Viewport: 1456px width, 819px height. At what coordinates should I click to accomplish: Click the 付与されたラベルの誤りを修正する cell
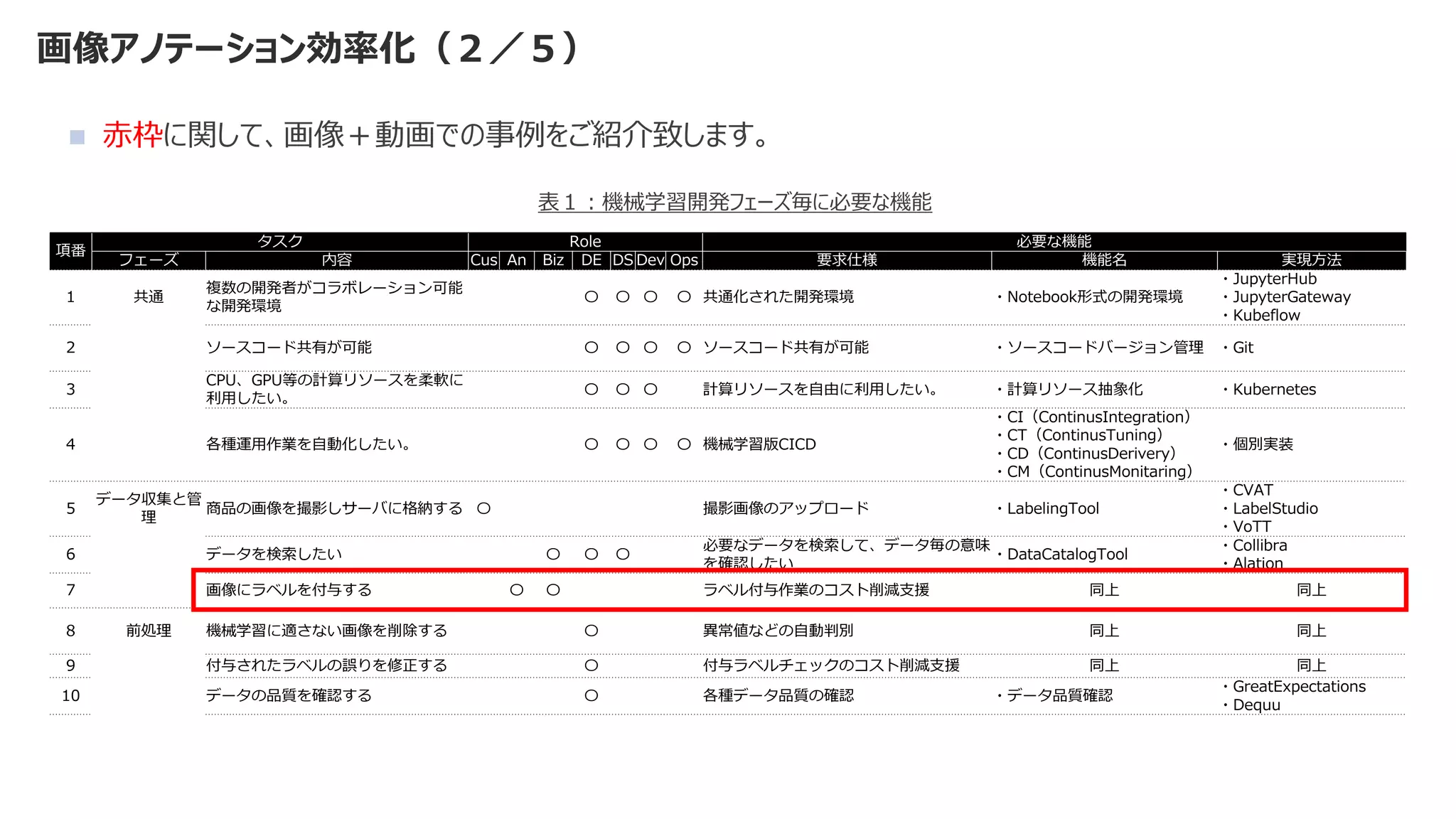coord(326,665)
